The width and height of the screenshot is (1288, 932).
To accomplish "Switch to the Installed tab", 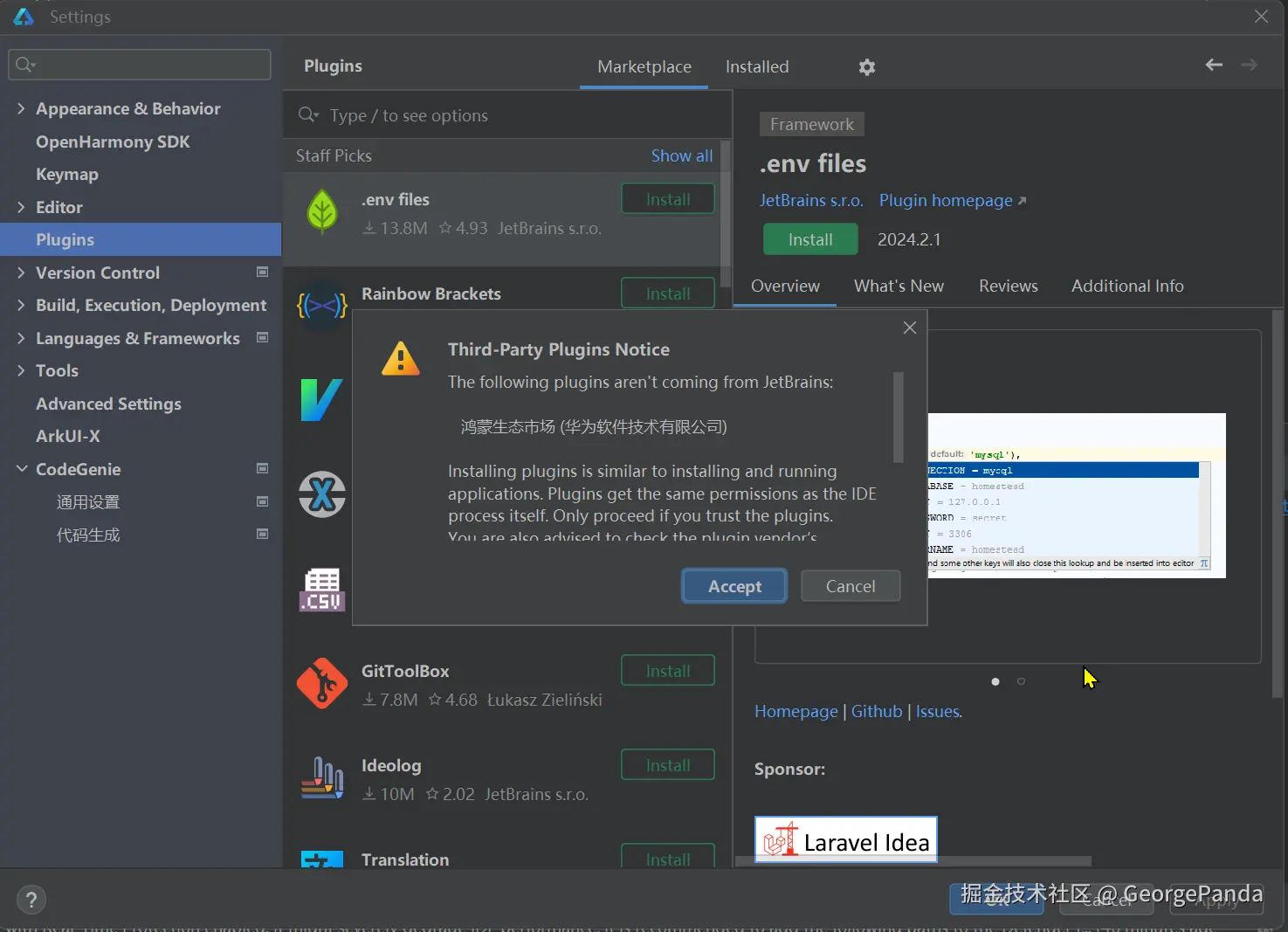I will [757, 67].
